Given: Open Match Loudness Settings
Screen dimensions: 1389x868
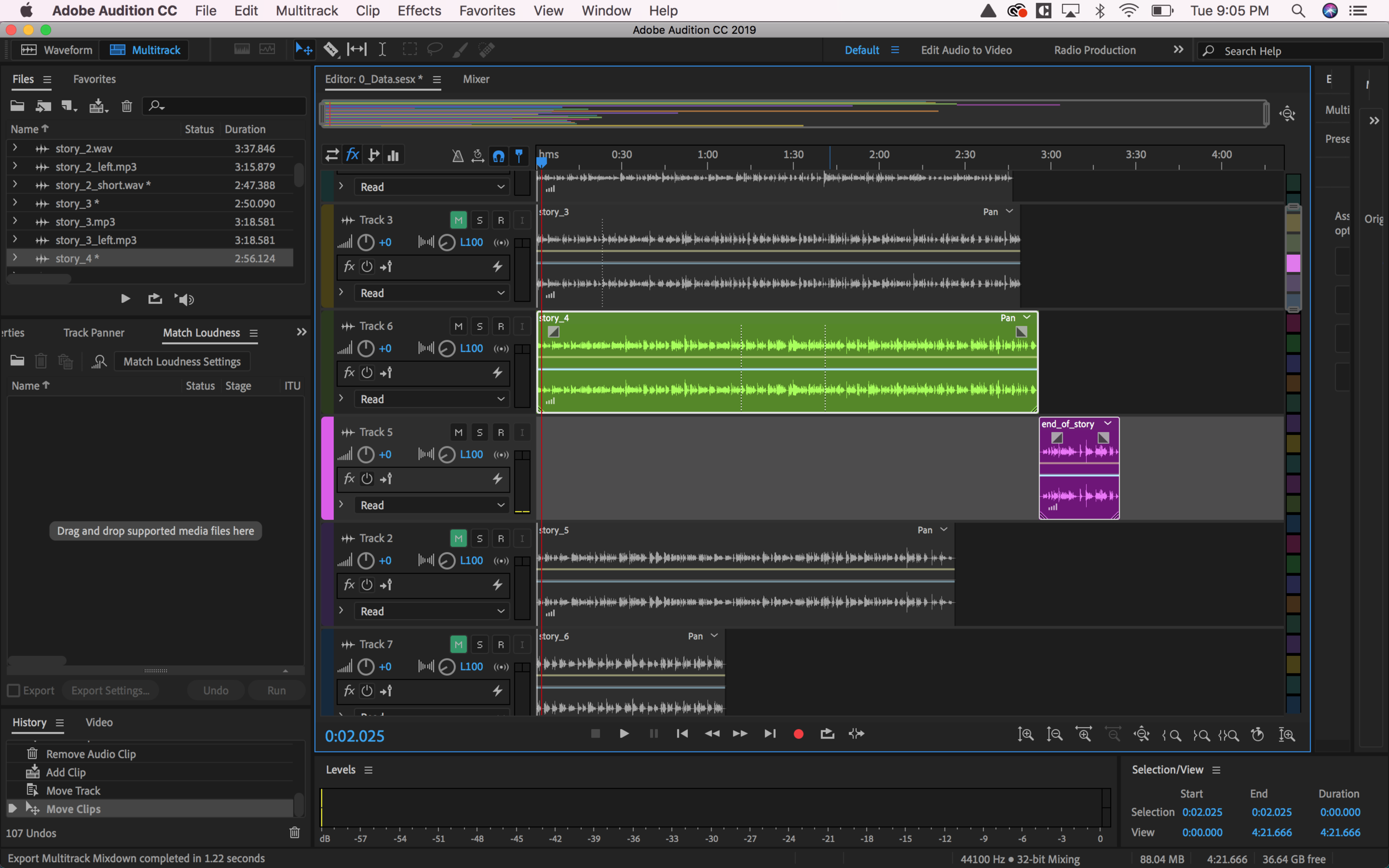Looking at the screenshot, I should point(182,361).
